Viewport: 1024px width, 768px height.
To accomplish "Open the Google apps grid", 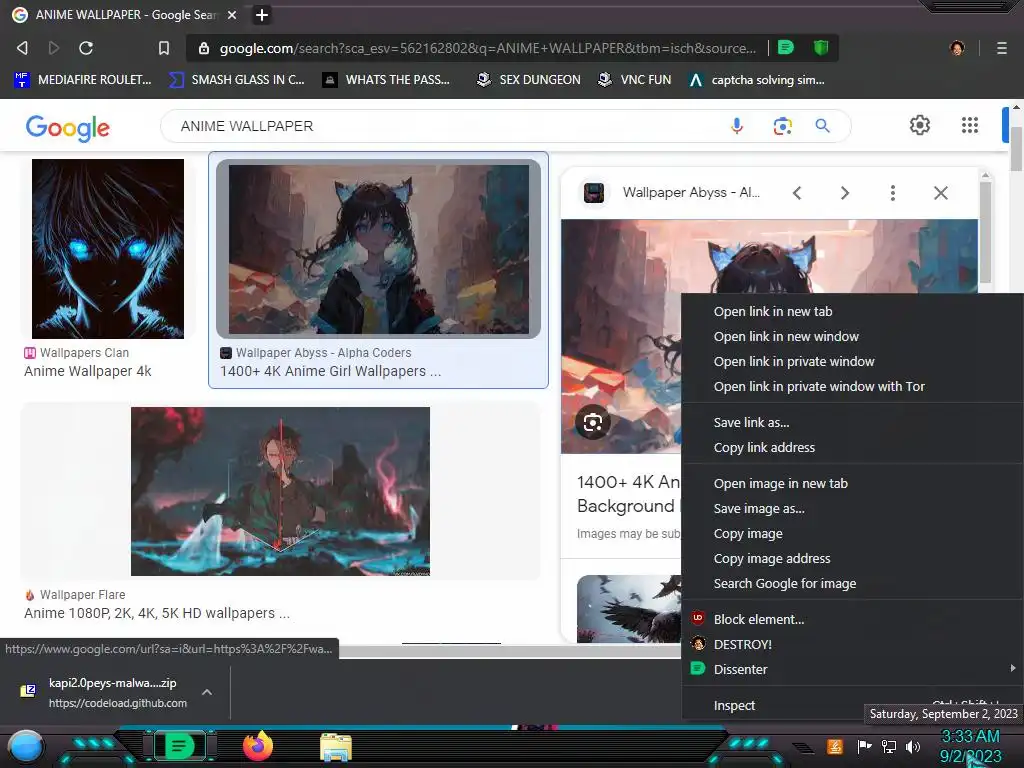I will pos(970,125).
